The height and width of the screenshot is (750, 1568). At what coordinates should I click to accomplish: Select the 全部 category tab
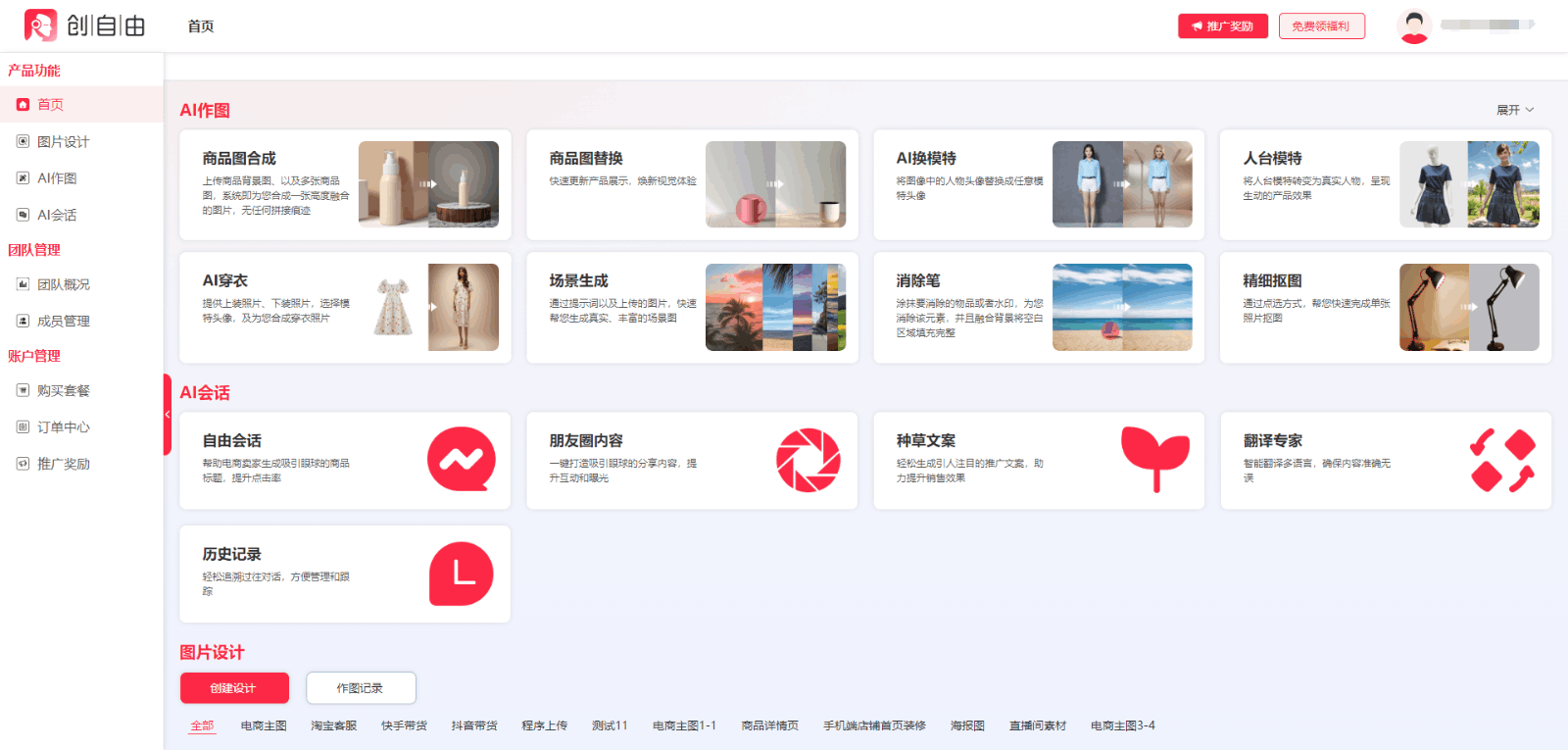pyautogui.click(x=202, y=725)
